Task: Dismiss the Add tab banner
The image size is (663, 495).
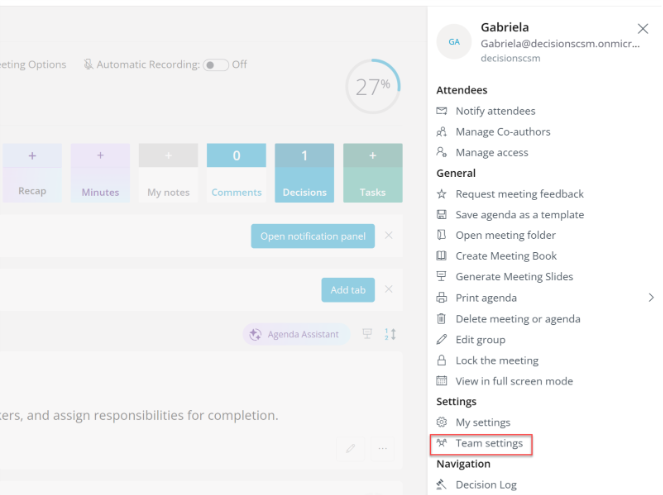Action: (x=389, y=290)
